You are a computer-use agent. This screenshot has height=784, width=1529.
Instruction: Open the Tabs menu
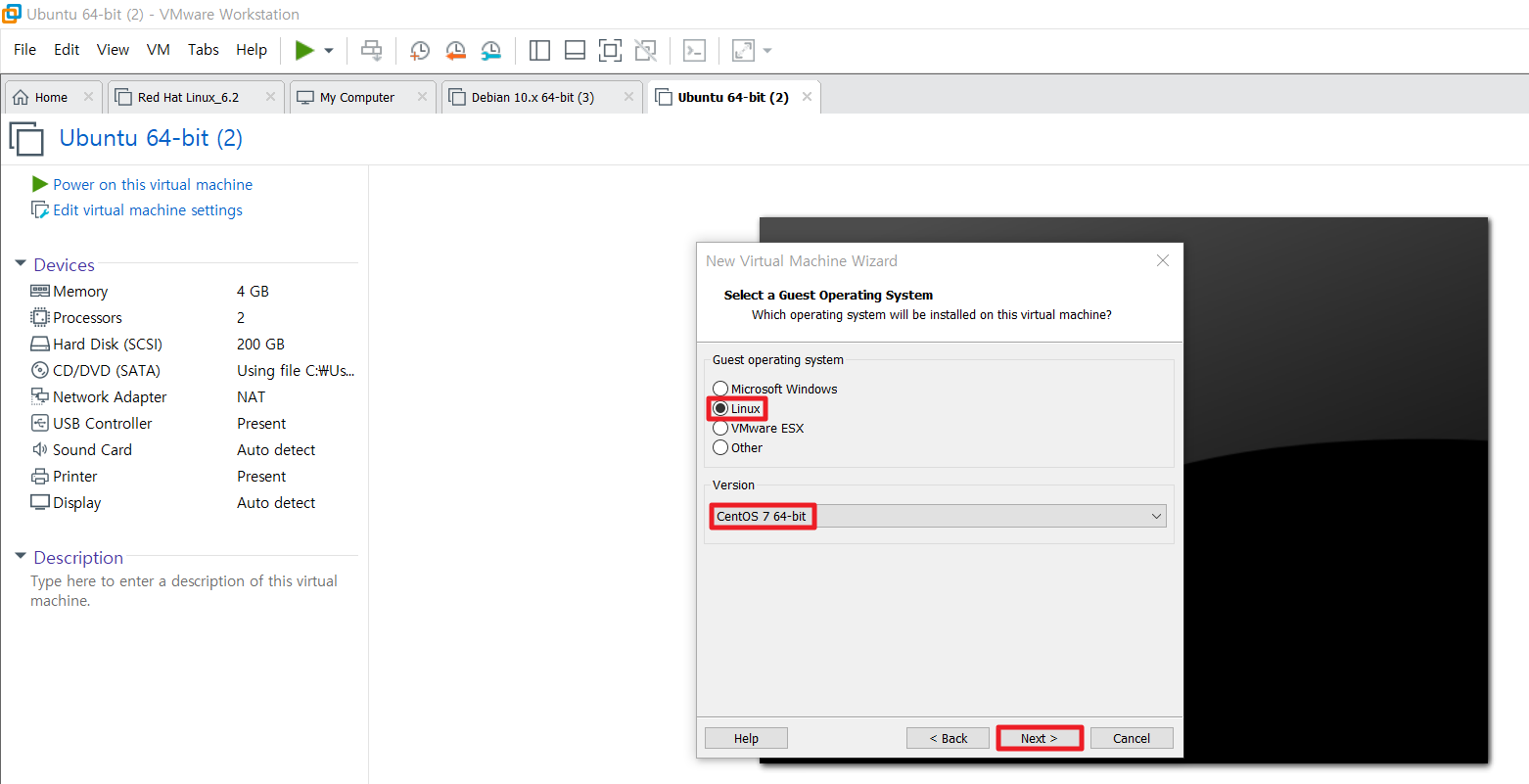pyautogui.click(x=204, y=50)
